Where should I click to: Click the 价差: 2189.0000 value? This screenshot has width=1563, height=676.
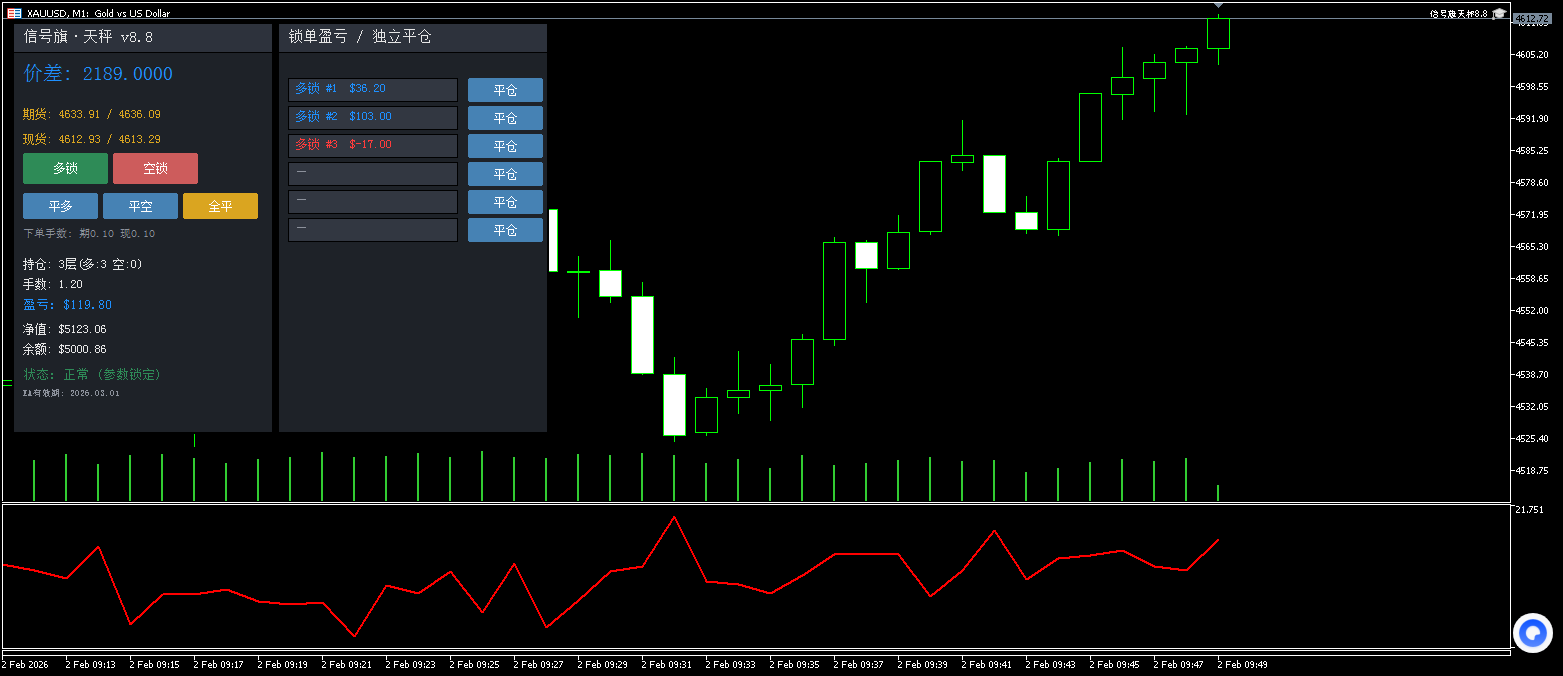click(98, 74)
